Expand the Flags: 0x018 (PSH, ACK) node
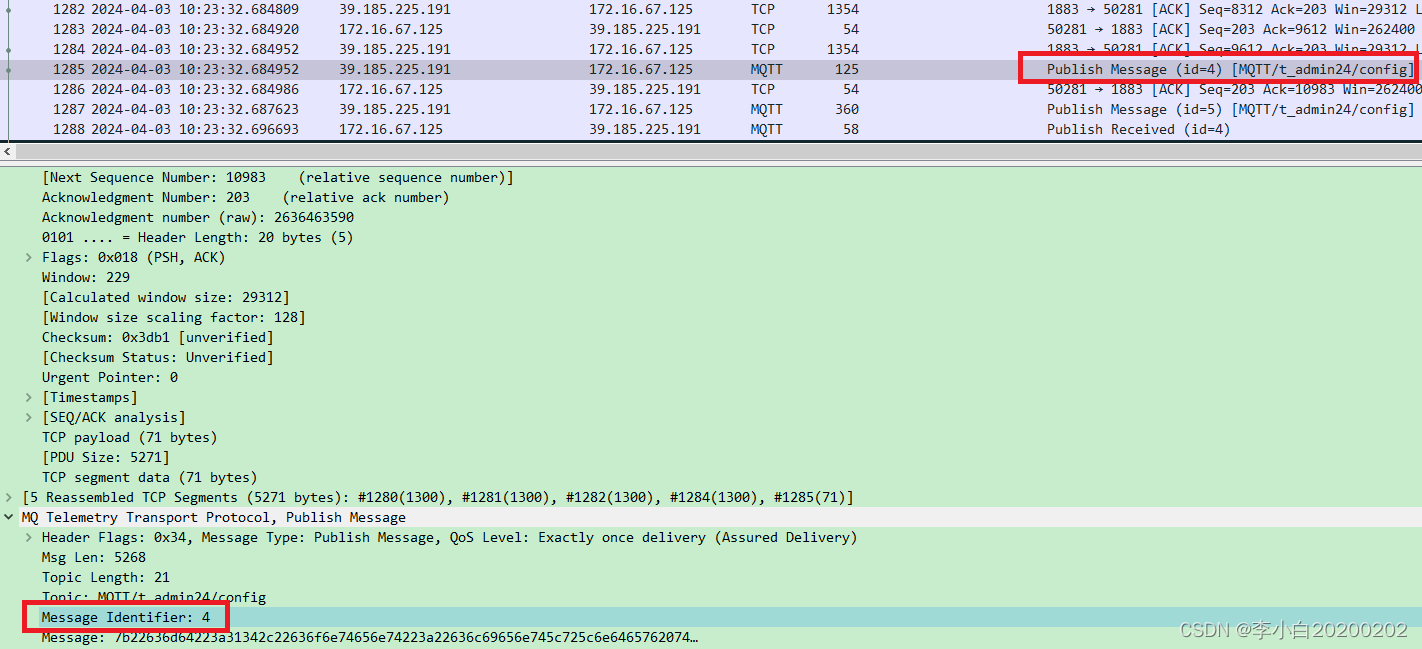This screenshot has width=1422, height=649. pyautogui.click(x=28, y=257)
